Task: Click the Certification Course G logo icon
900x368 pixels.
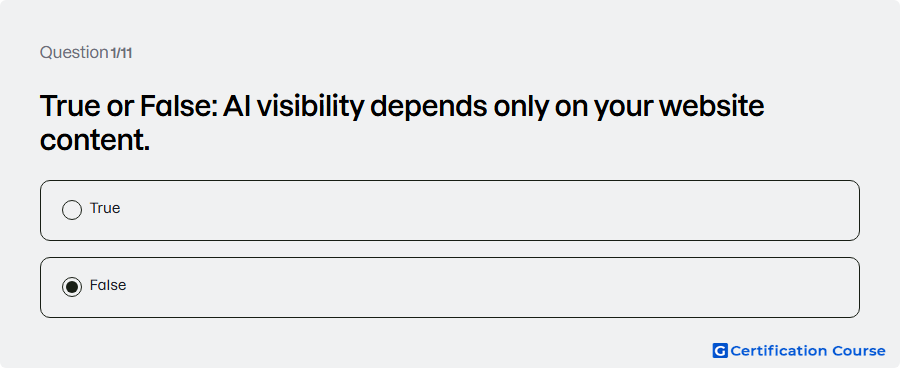Action: 720,351
